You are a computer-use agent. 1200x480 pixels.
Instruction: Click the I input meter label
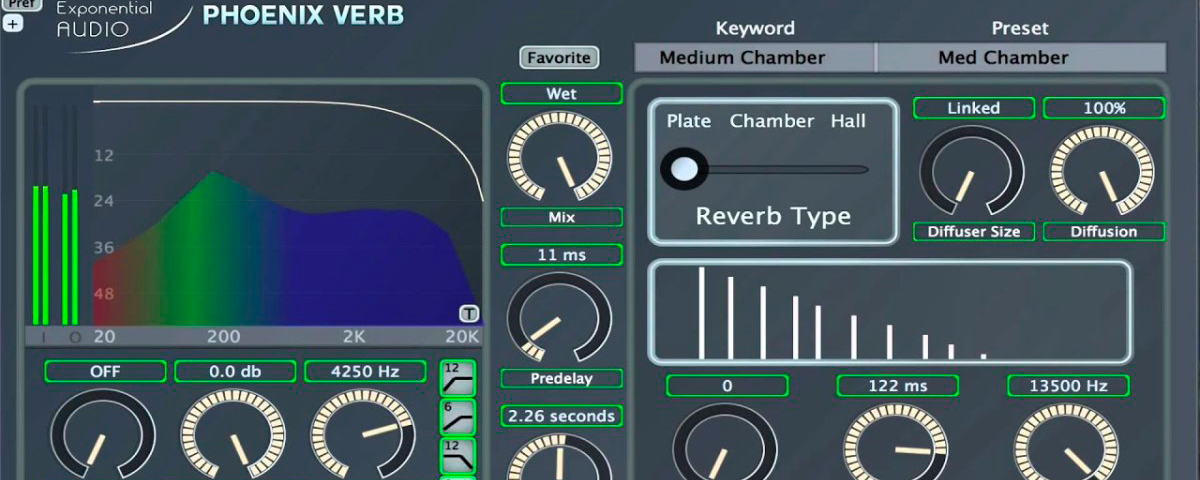(x=43, y=337)
